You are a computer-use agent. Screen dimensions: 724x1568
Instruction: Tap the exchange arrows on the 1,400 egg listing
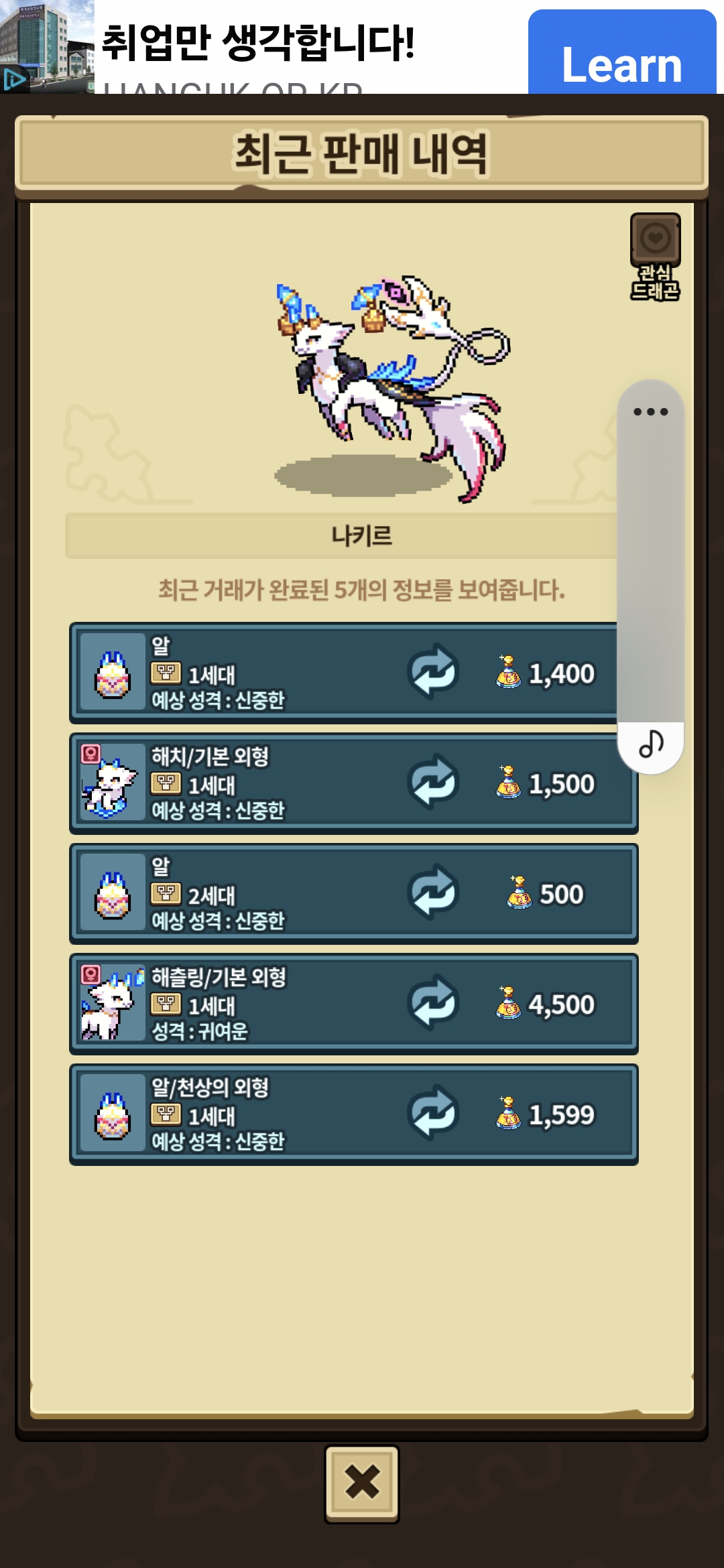pos(433,672)
